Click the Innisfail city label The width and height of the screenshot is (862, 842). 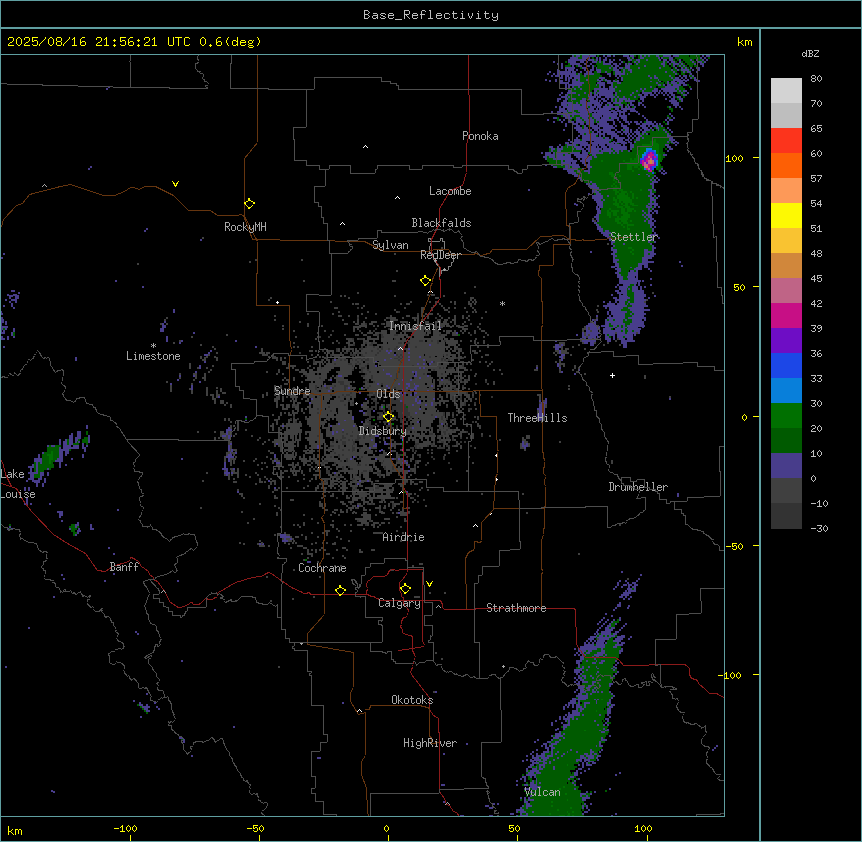(415, 326)
